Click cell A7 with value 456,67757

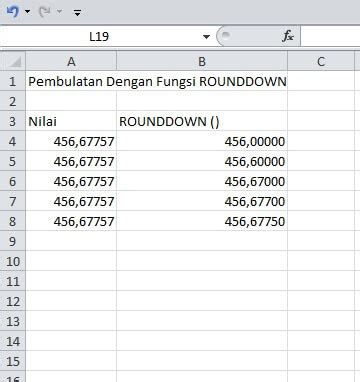click(x=71, y=201)
